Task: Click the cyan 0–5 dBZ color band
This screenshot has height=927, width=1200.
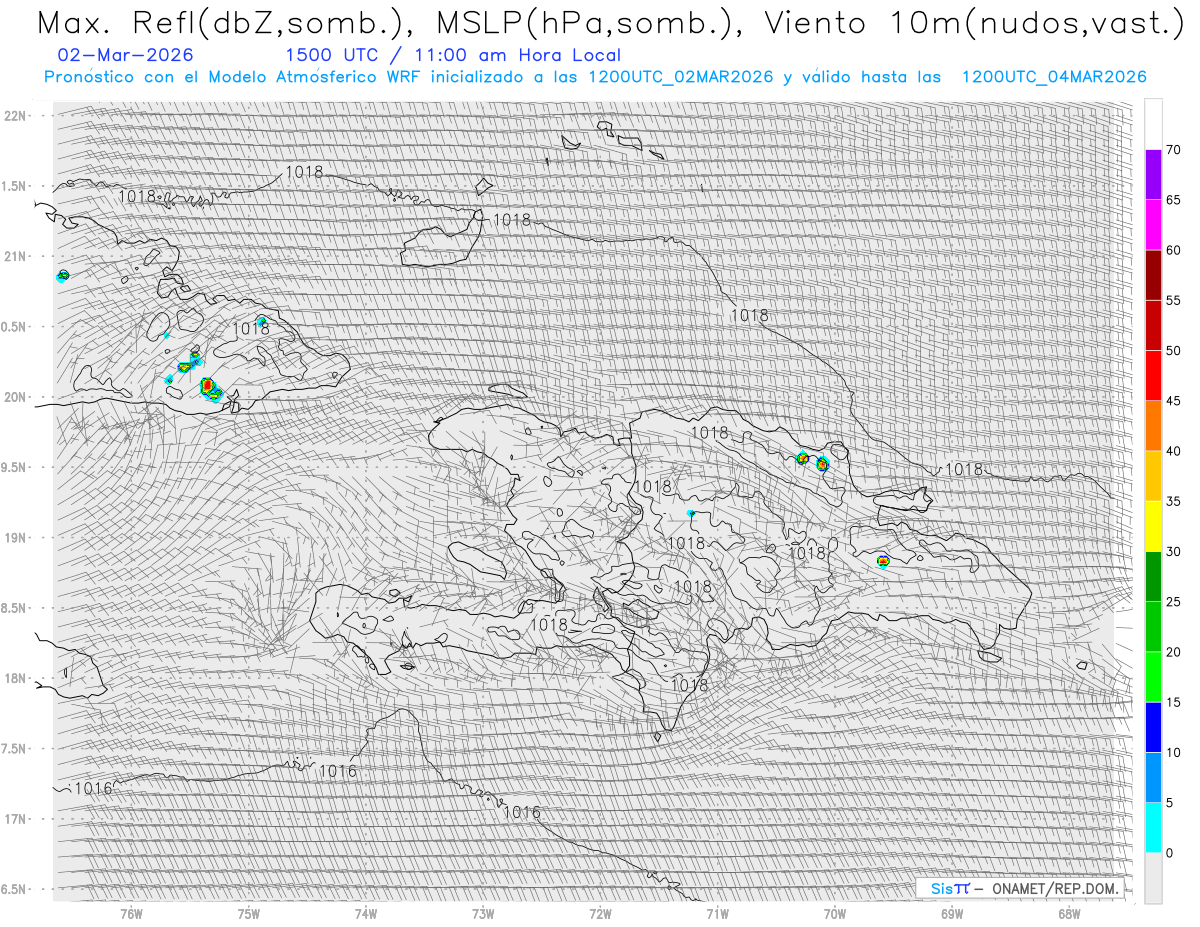Action: (x=1153, y=827)
